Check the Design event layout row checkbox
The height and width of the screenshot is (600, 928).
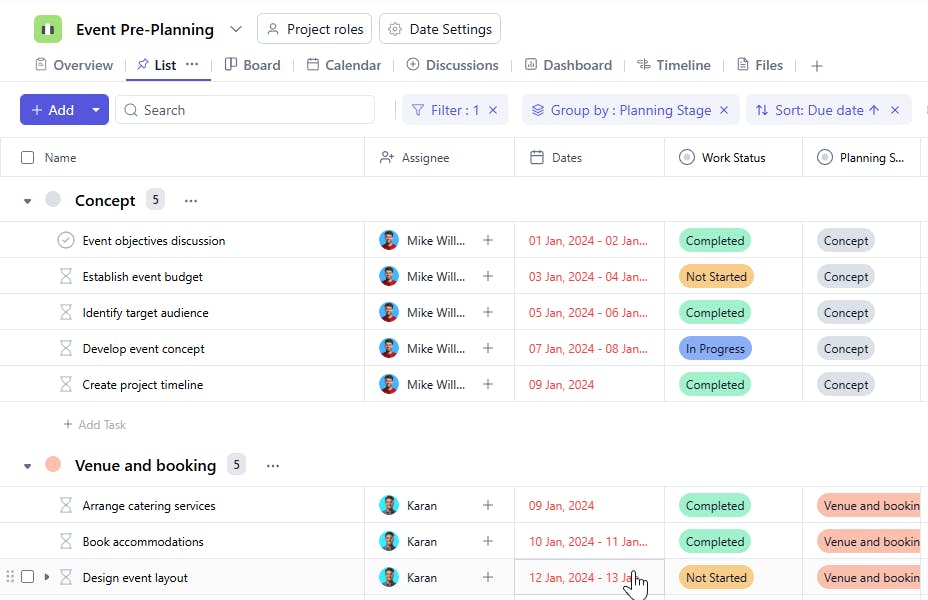(x=27, y=577)
